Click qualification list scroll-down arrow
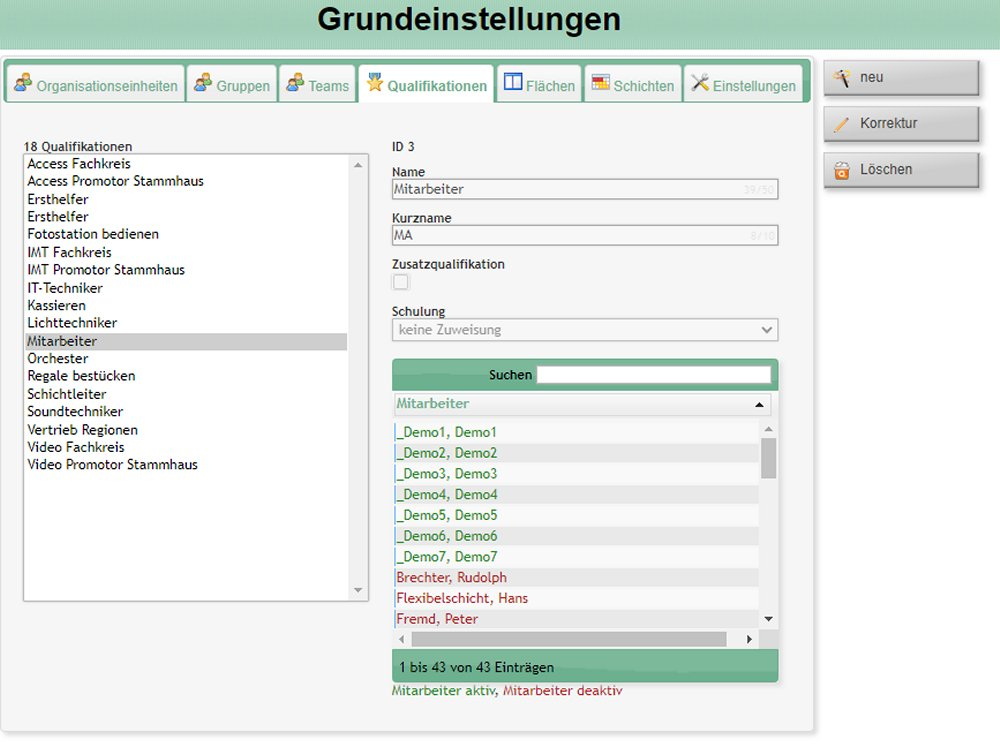The height and width of the screenshot is (755, 1000). 358,590
